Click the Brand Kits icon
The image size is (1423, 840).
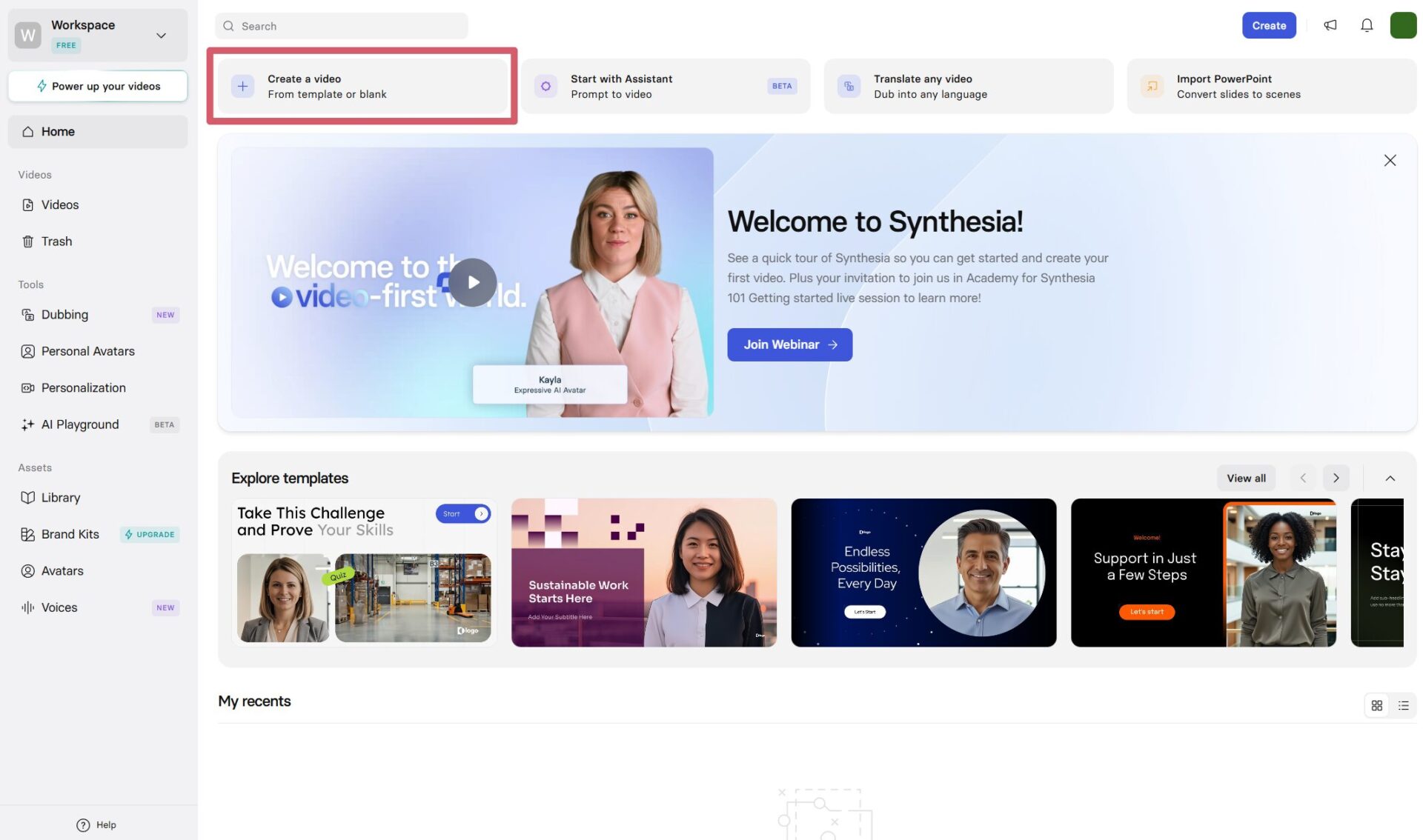coord(27,535)
